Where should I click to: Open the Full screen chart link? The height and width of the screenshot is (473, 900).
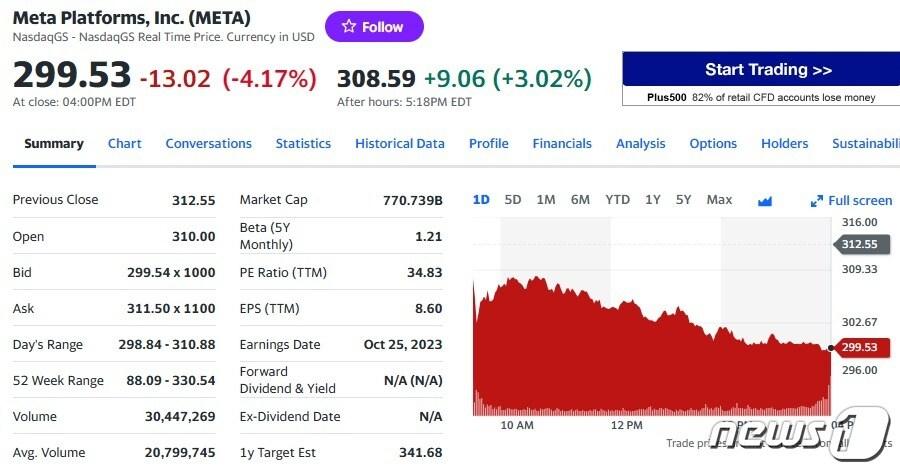coord(859,200)
